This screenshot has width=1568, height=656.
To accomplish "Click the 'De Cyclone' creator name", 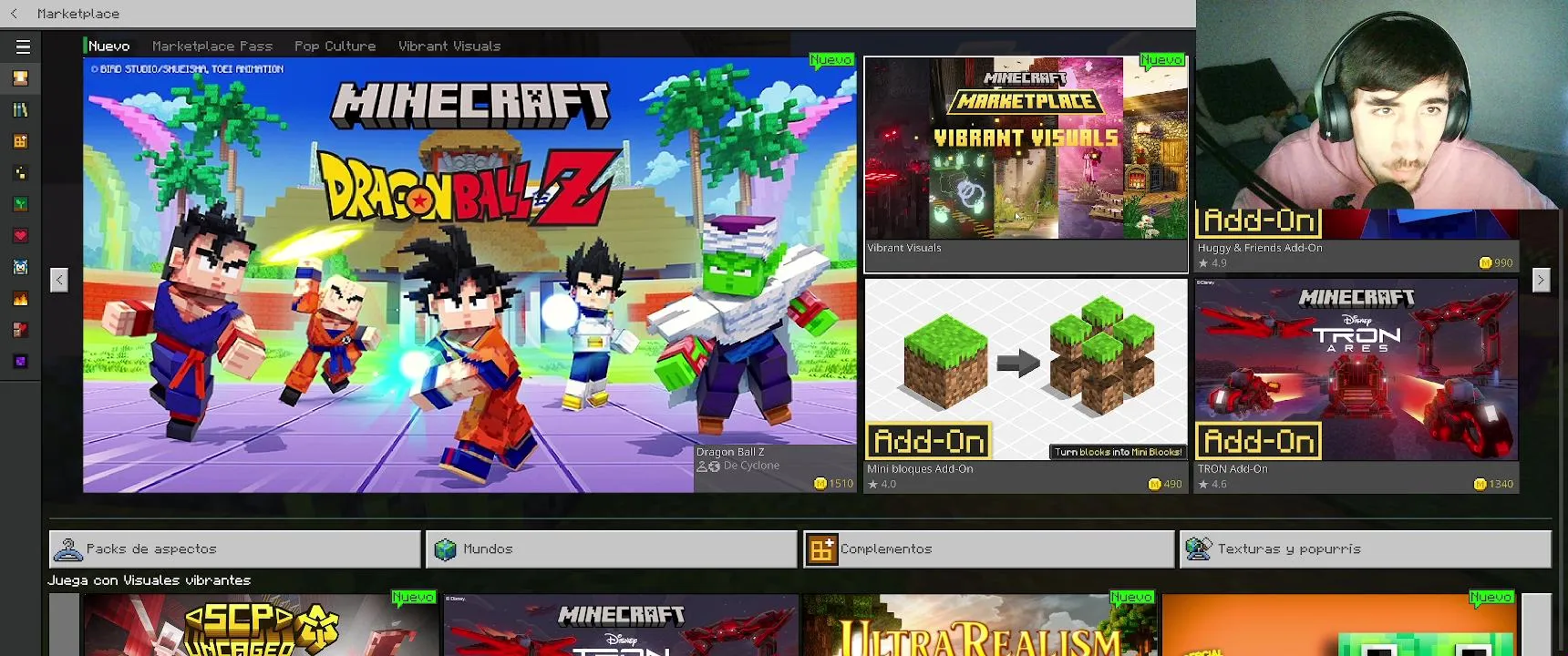I will [x=751, y=466].
